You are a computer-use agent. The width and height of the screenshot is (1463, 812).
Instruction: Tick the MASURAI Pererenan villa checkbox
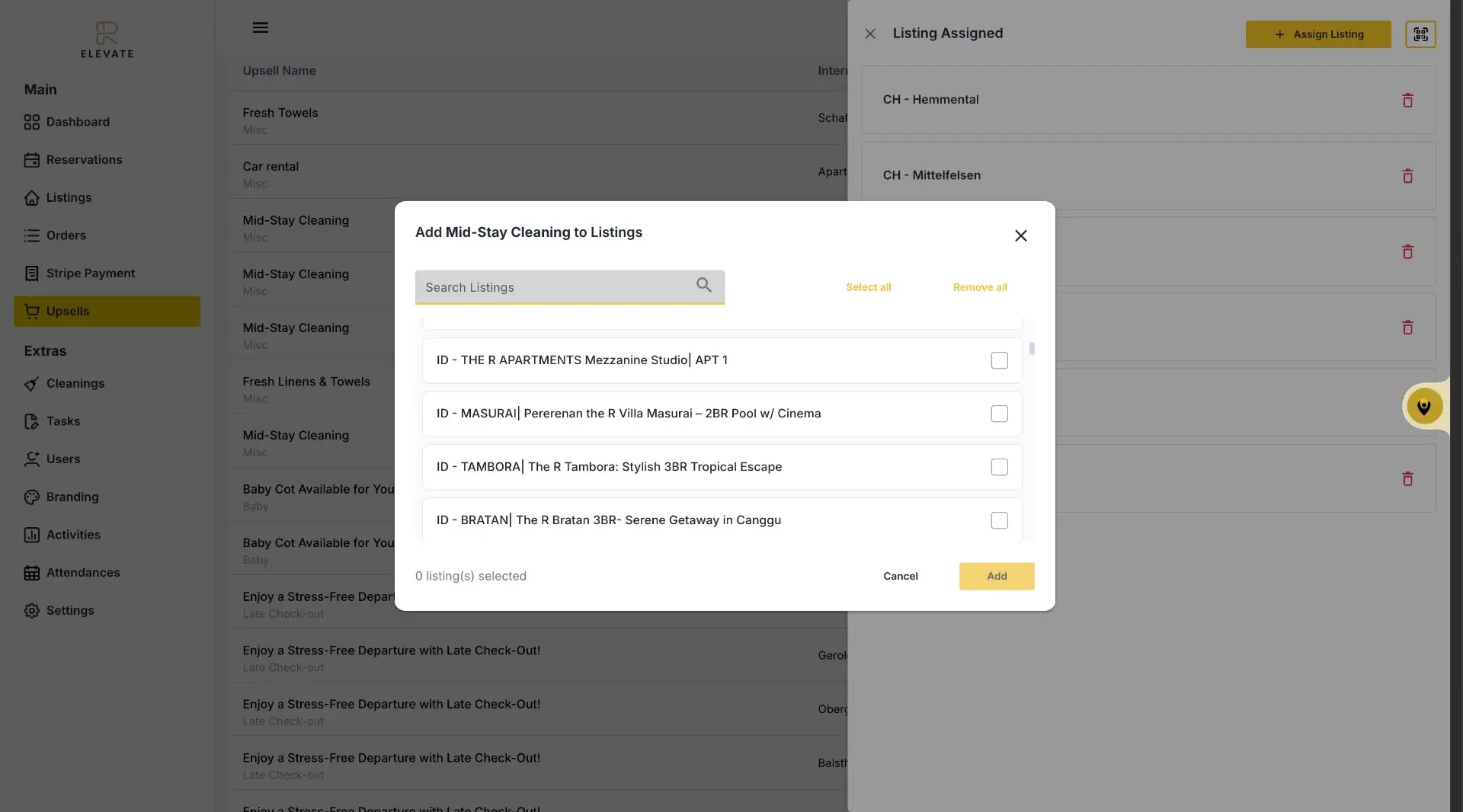point(999,414)
